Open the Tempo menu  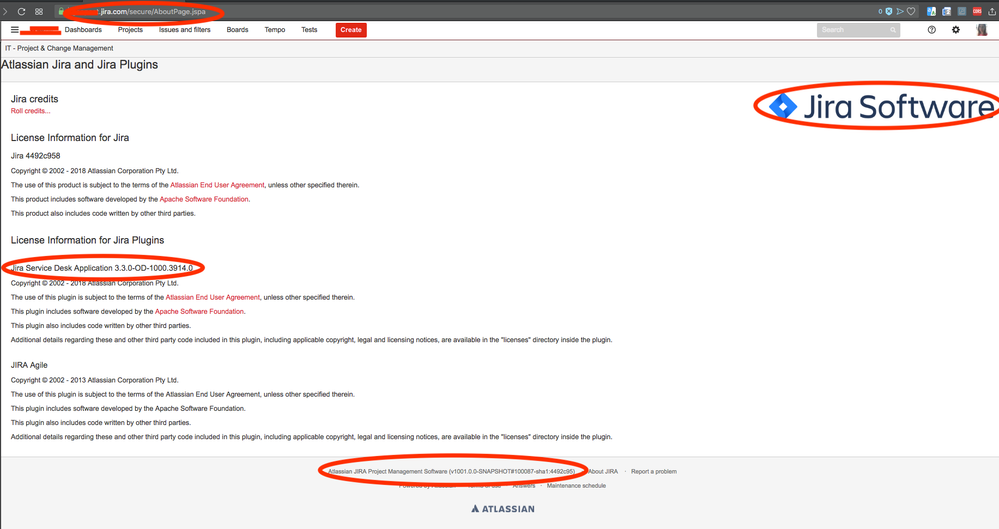pyautogui.click(x=275, y=29)
